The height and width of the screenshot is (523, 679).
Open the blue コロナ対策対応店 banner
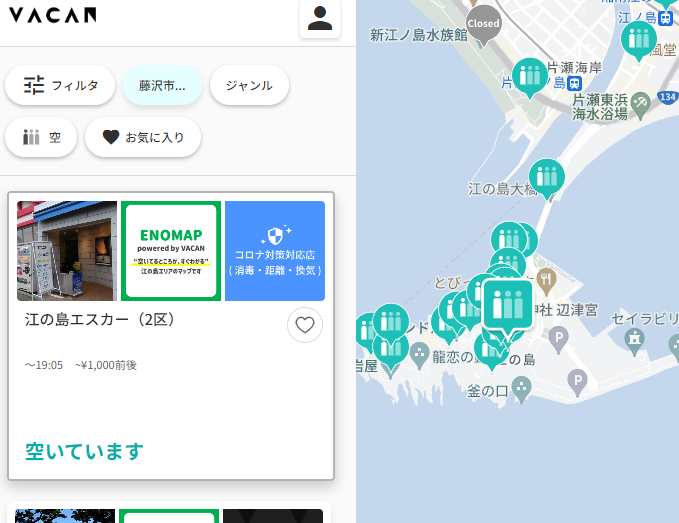point(275,251)
